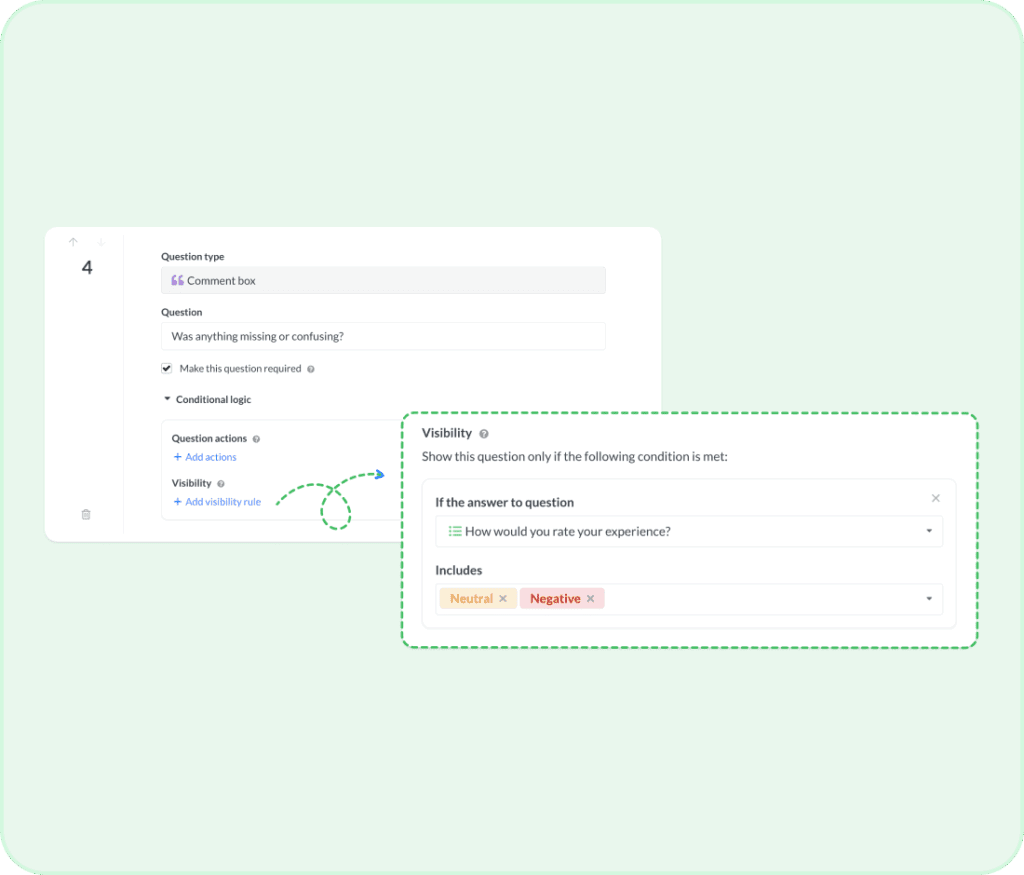This screenshot has height=875, width=1024.
Task: Click the '+ Add visibility rule' link
Action: point(217,502)
